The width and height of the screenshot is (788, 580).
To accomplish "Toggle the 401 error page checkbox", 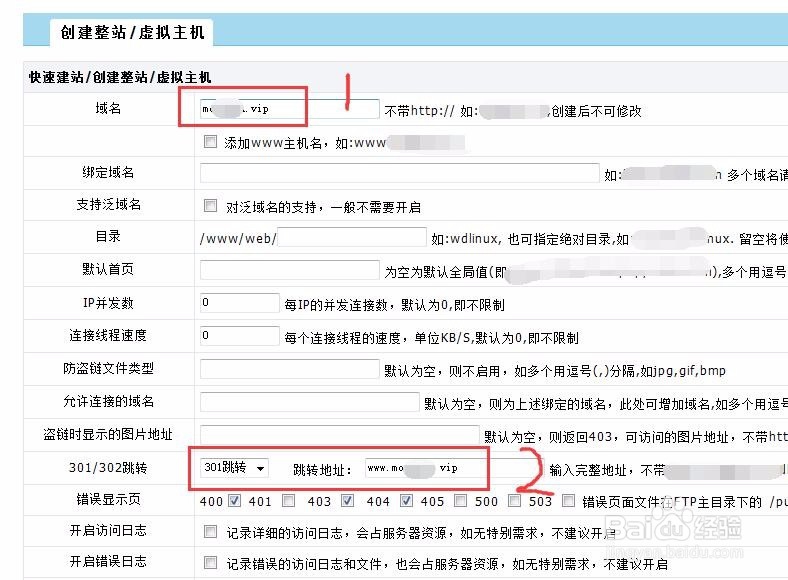I will [288, 501].
